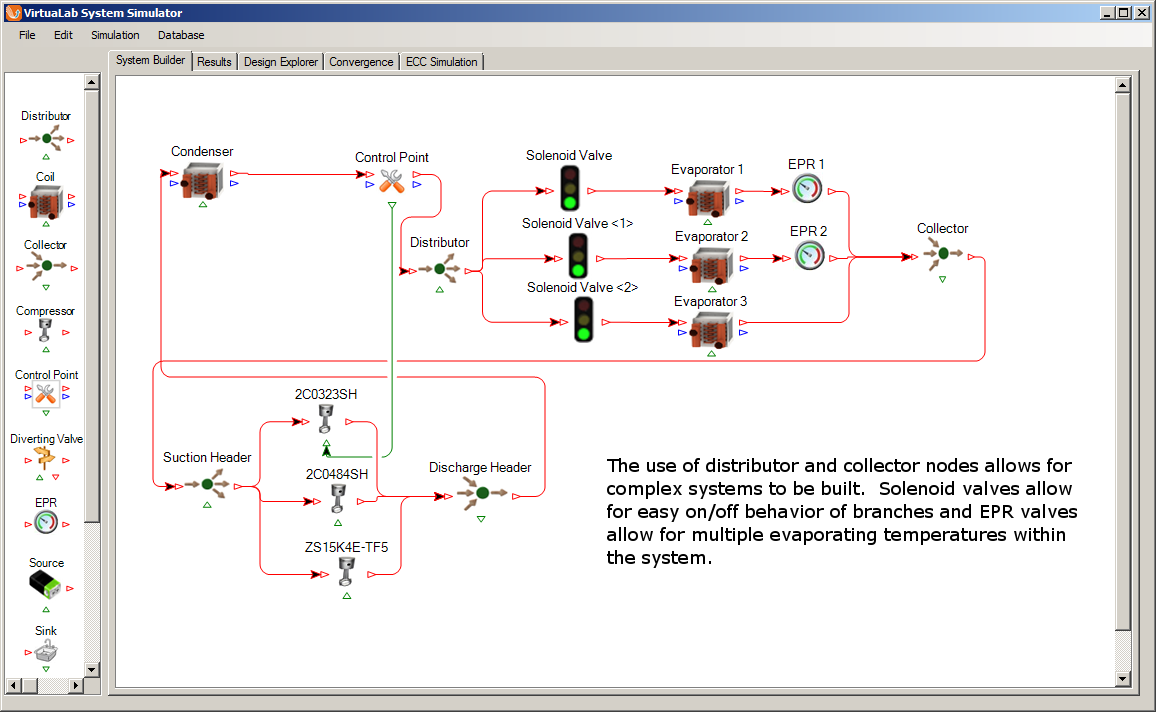Click the Discharge Header node
The image size is (1156, 712).
point(481,493)
